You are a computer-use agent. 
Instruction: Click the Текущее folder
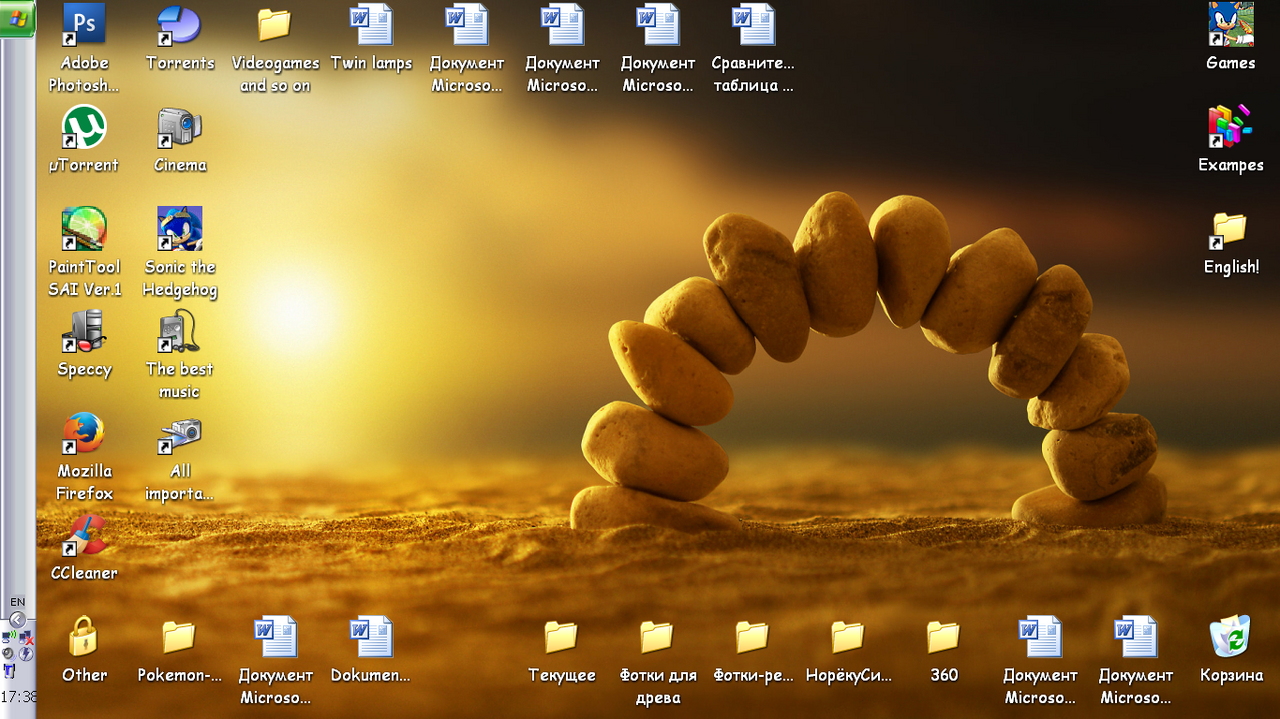561,638
